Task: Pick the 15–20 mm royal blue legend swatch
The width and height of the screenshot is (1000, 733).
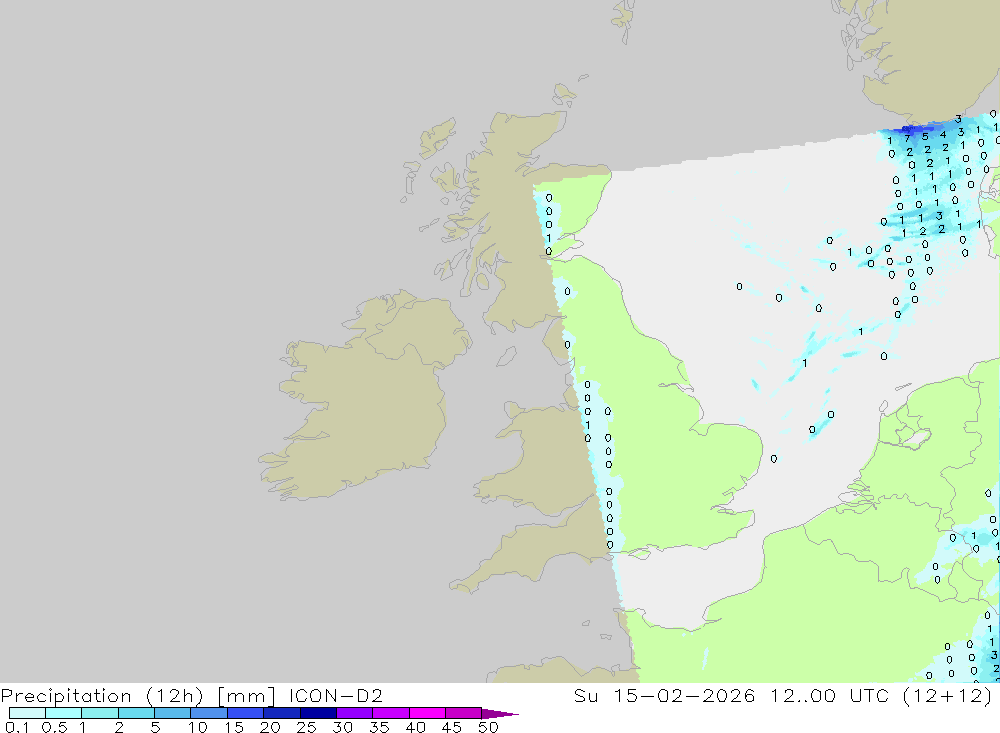Action: pyautogui.click(x=246, y=713)
